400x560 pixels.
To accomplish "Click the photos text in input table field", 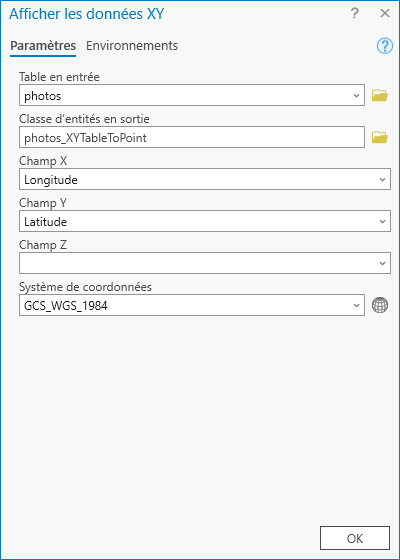I will point(42,96).
